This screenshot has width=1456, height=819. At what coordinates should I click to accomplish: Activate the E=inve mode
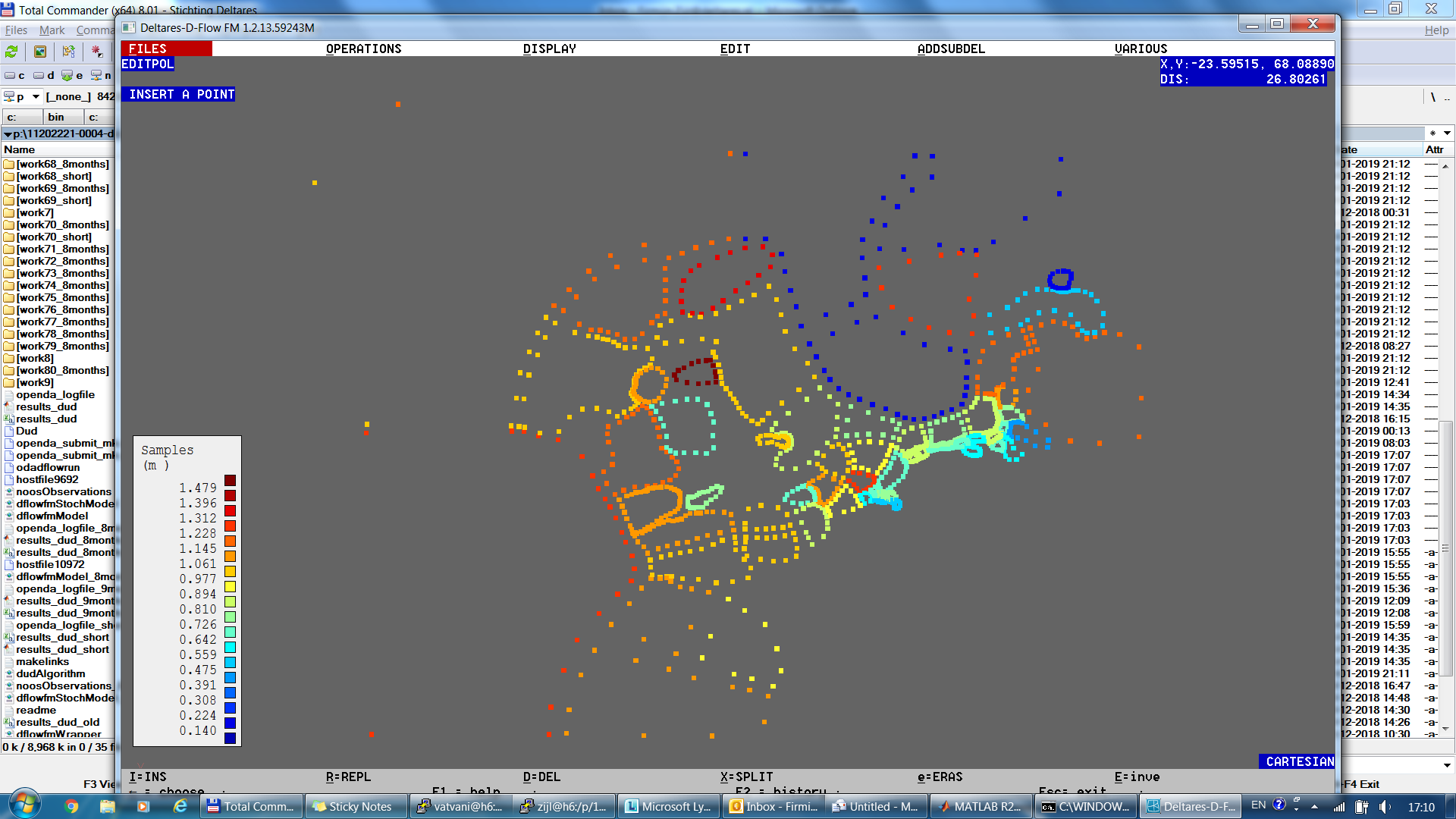coord(1137,777)
